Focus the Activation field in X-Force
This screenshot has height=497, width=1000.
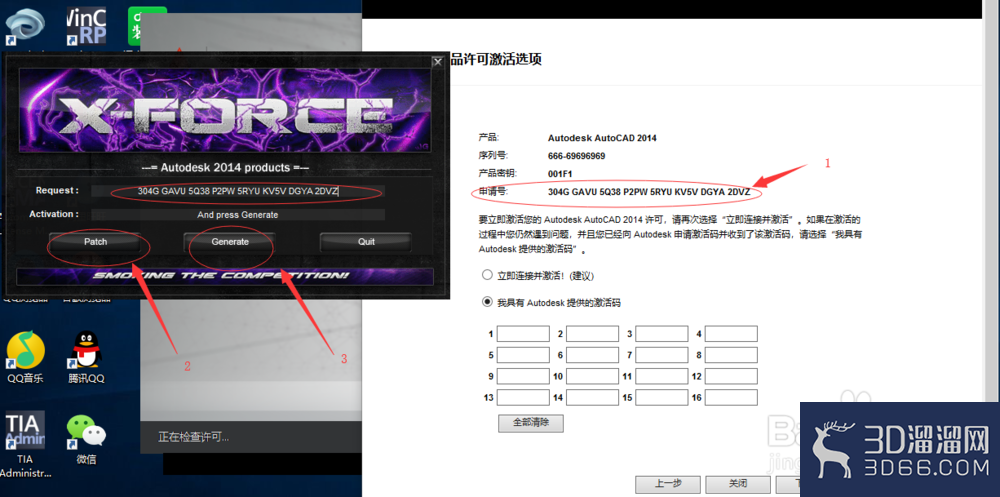point(238,215)
